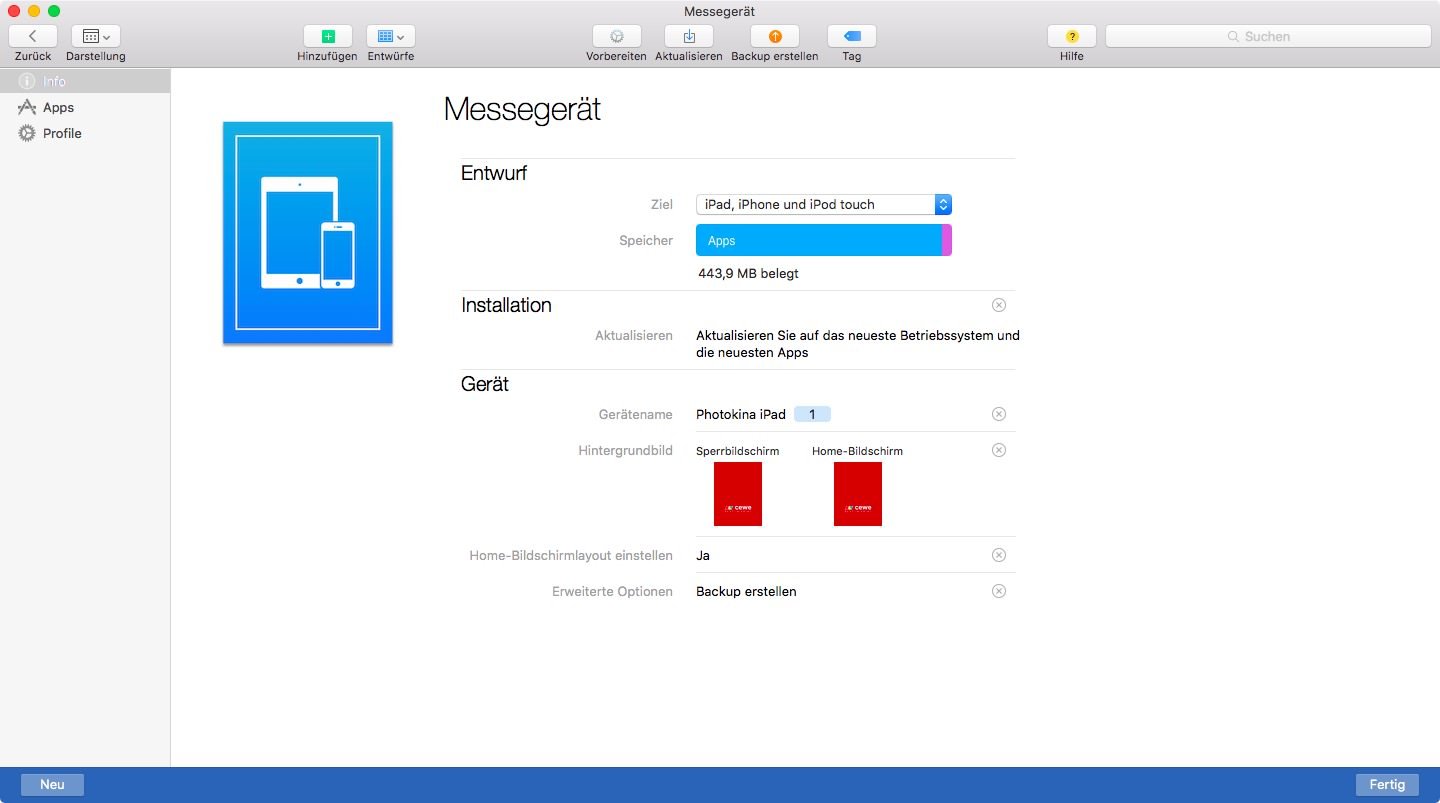Switch to the Profile sidebar section

pyautogui.click(x=60, y=132)
